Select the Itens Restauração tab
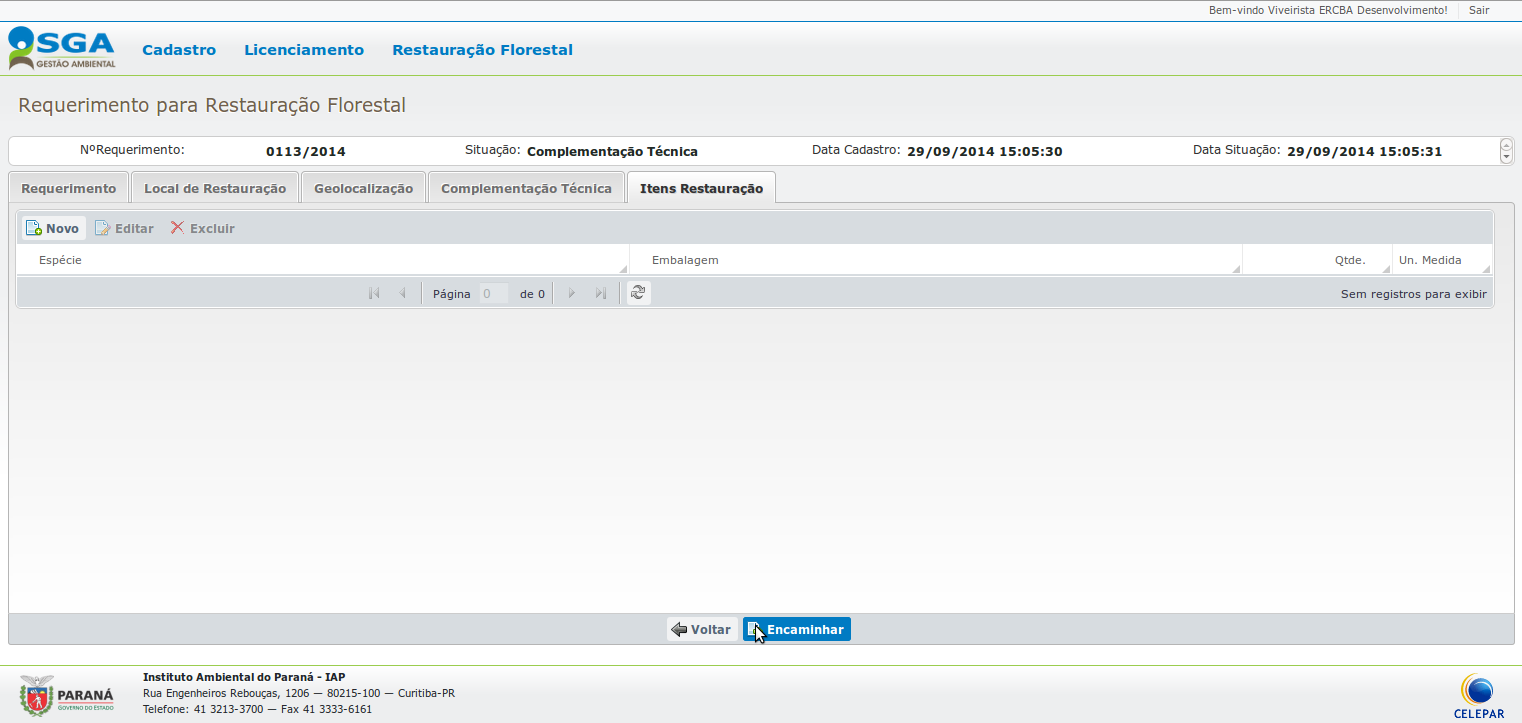This screenshot has width=1522, height=723. [x=701, y=188]
